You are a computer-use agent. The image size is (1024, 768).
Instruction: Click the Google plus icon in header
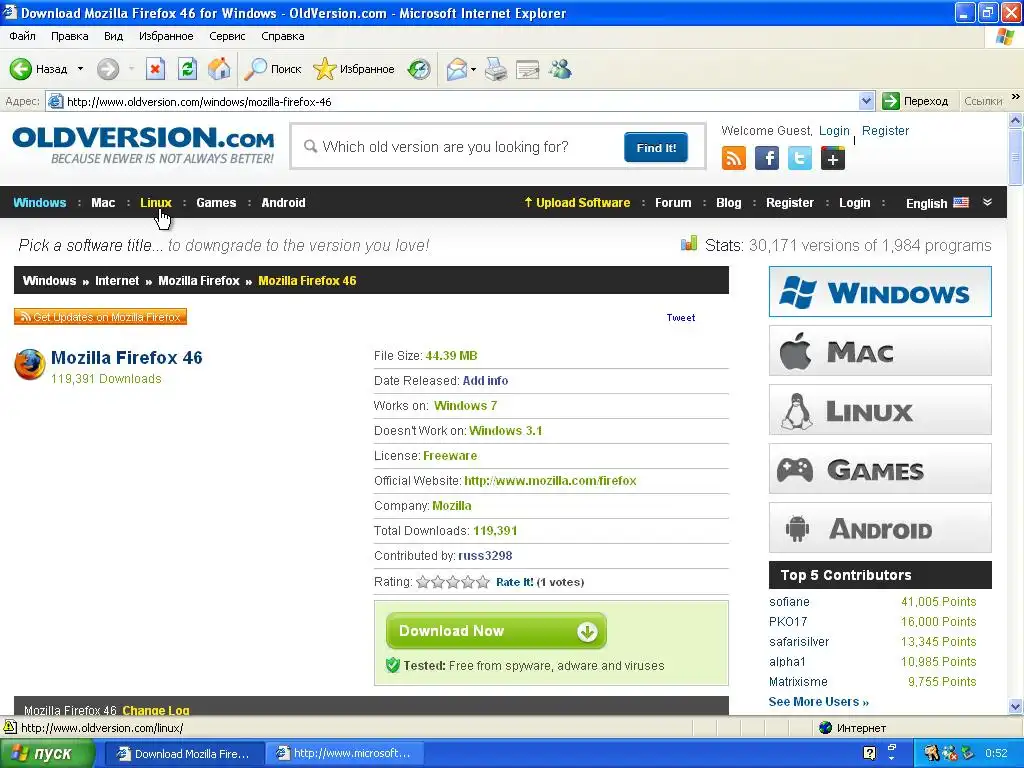click(833, 158)
